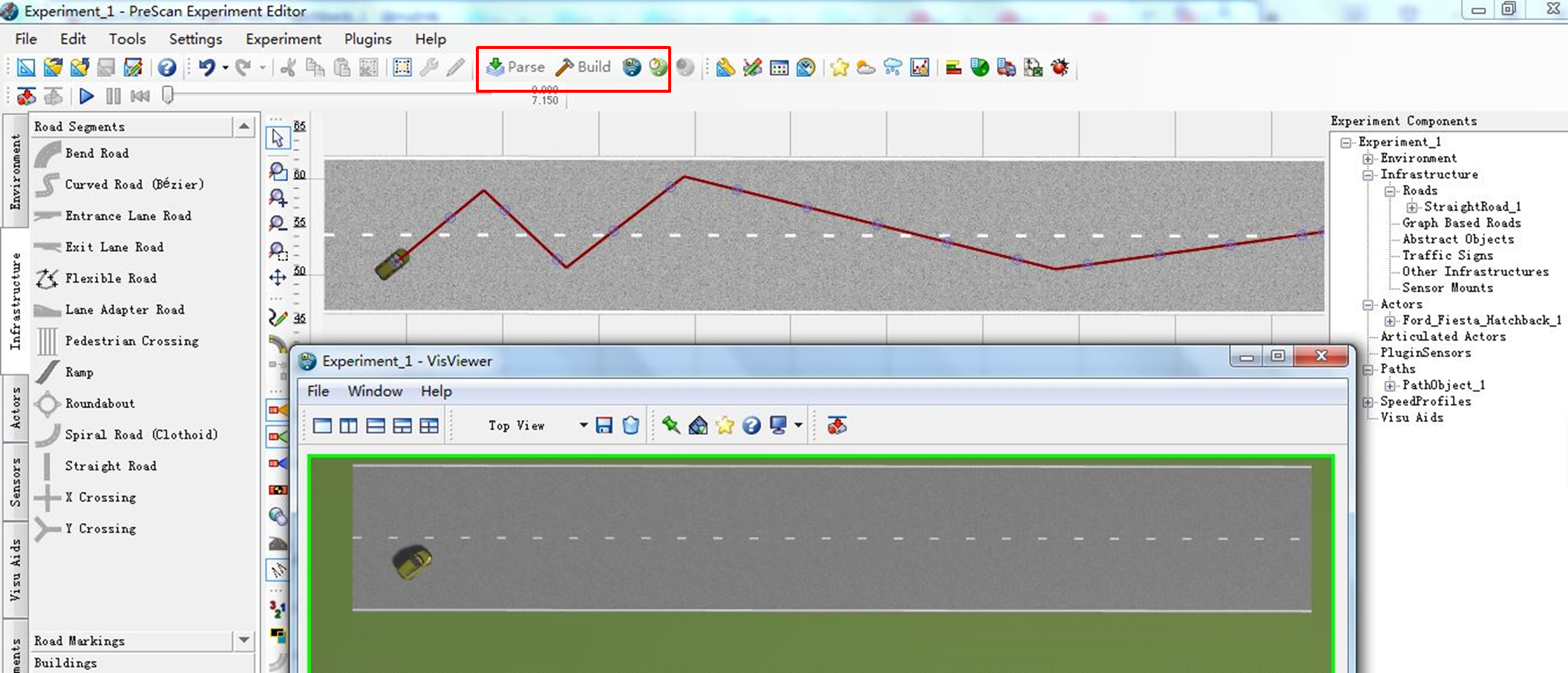Click the save disk icon in VisViewer
1568x673 pixels.
pyautogui.click(x=604, y=426)
